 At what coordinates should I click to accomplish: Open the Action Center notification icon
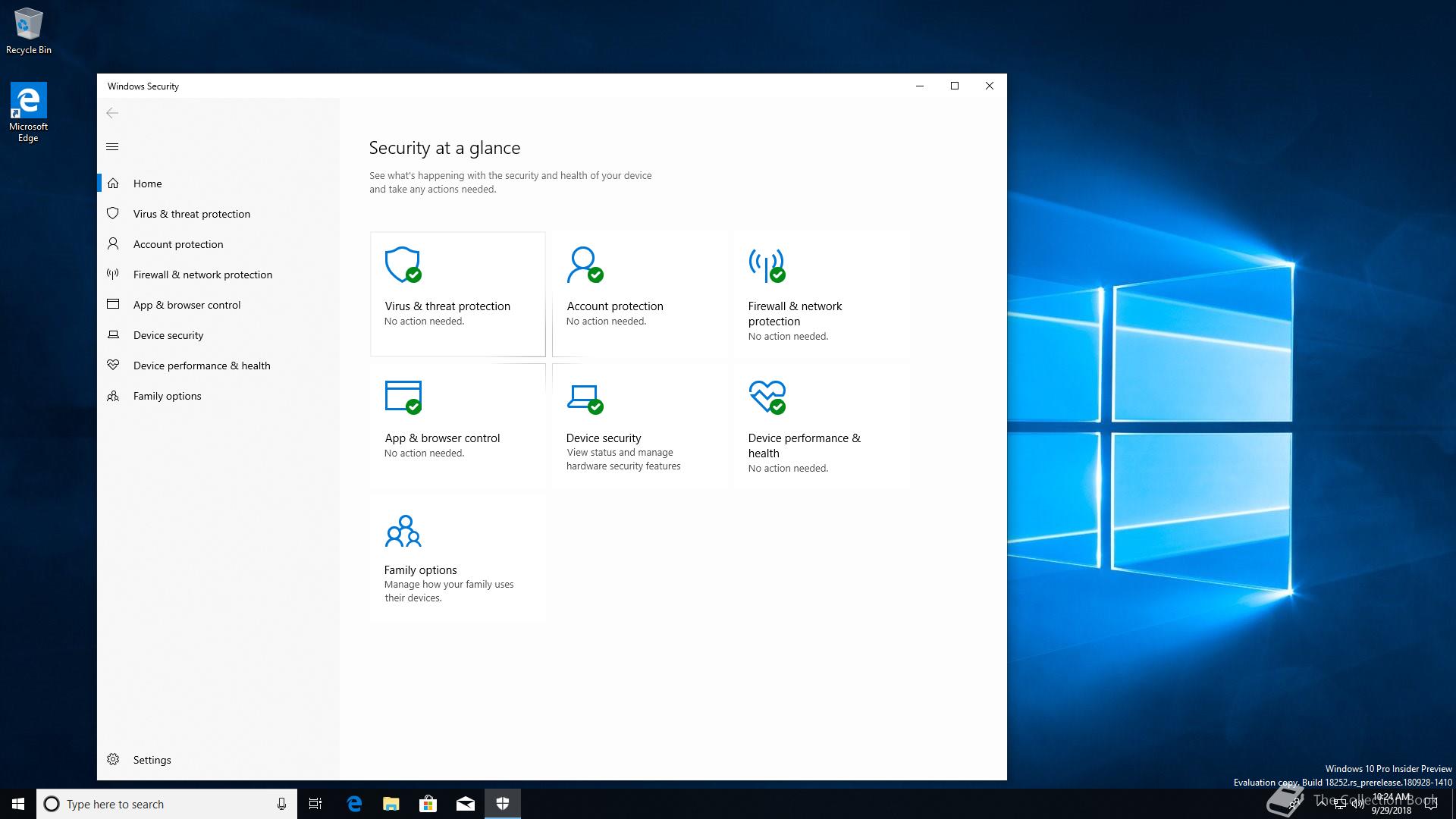pyautogui.click(x=1431, y=804)
